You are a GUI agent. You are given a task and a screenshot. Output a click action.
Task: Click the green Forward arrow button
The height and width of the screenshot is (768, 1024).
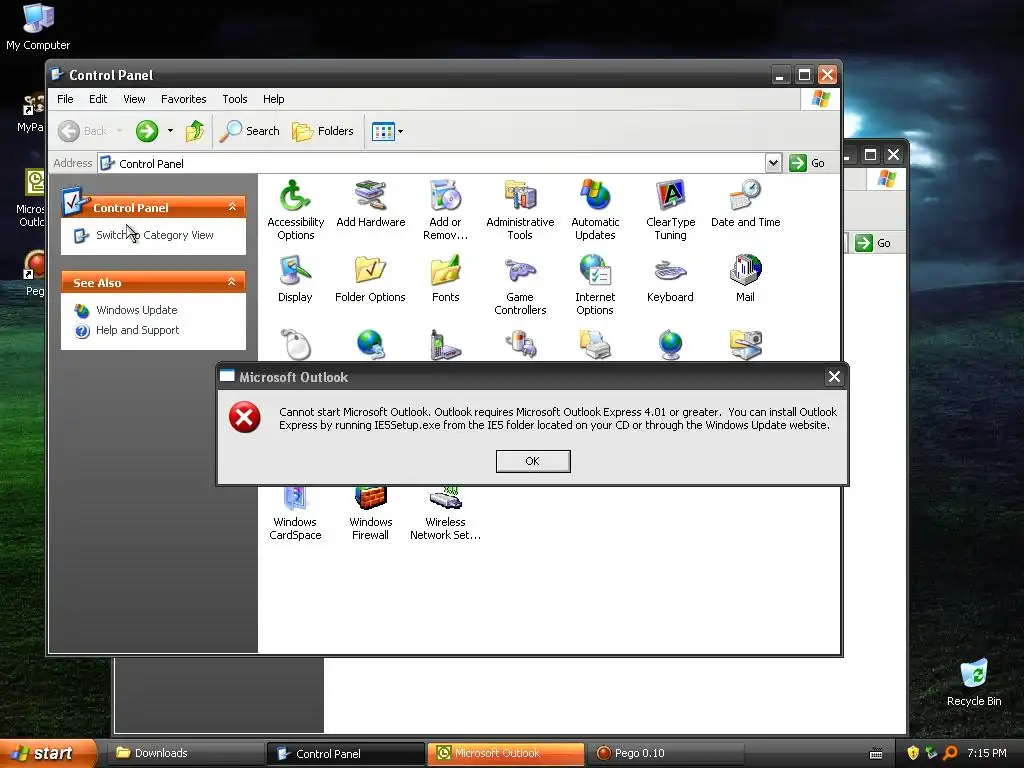147,131
